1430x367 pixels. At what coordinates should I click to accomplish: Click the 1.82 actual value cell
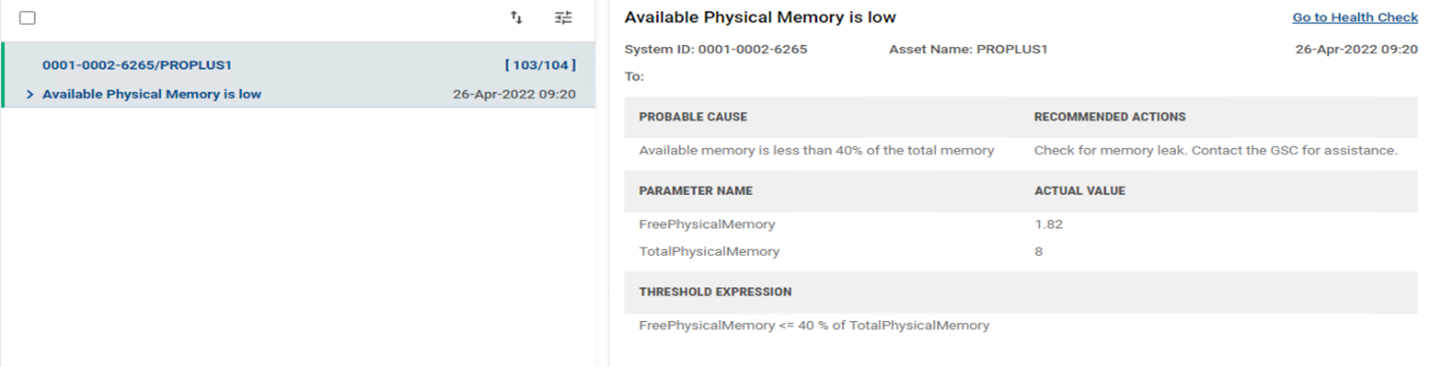point(1048,224)
